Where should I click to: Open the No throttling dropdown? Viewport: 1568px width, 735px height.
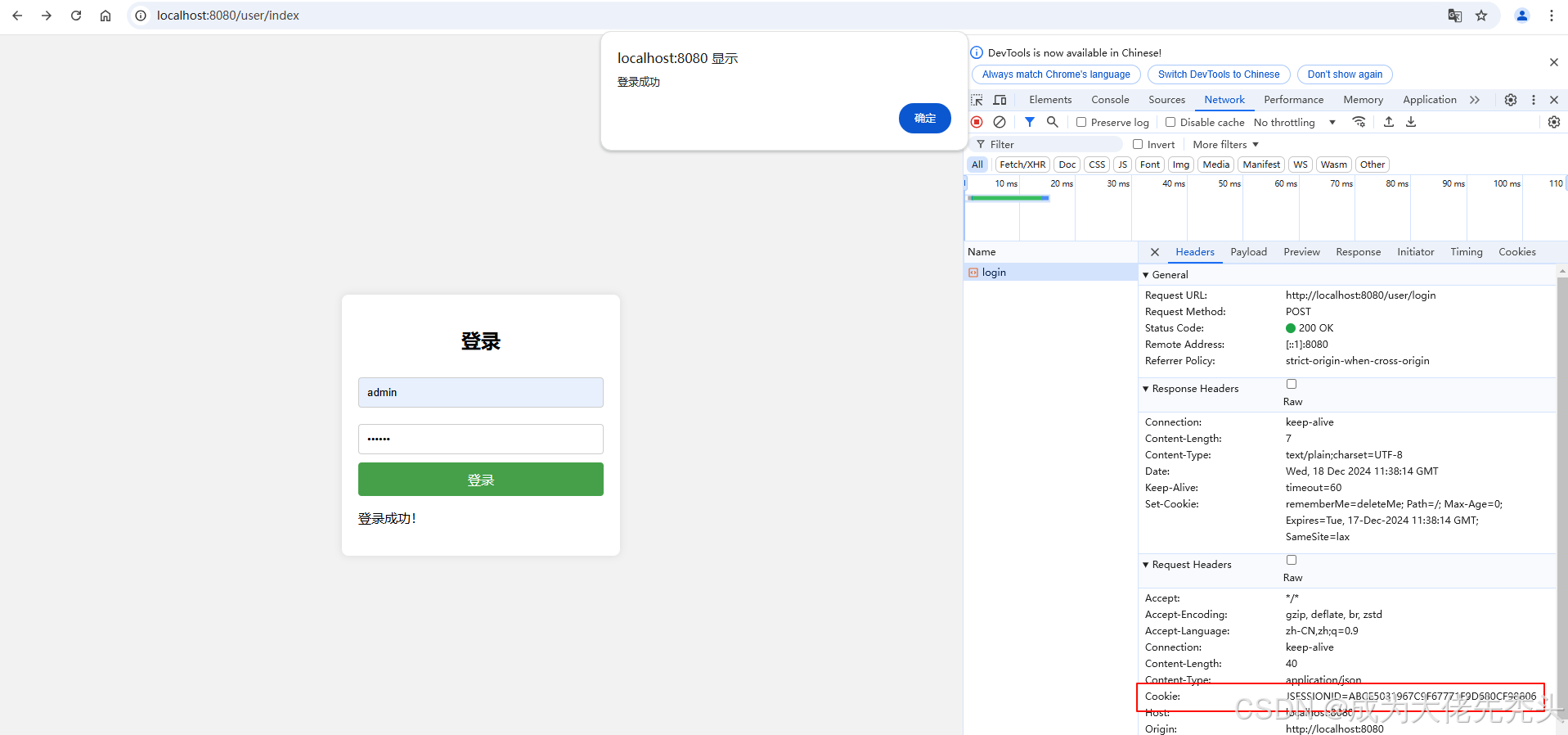[1294, 122]
